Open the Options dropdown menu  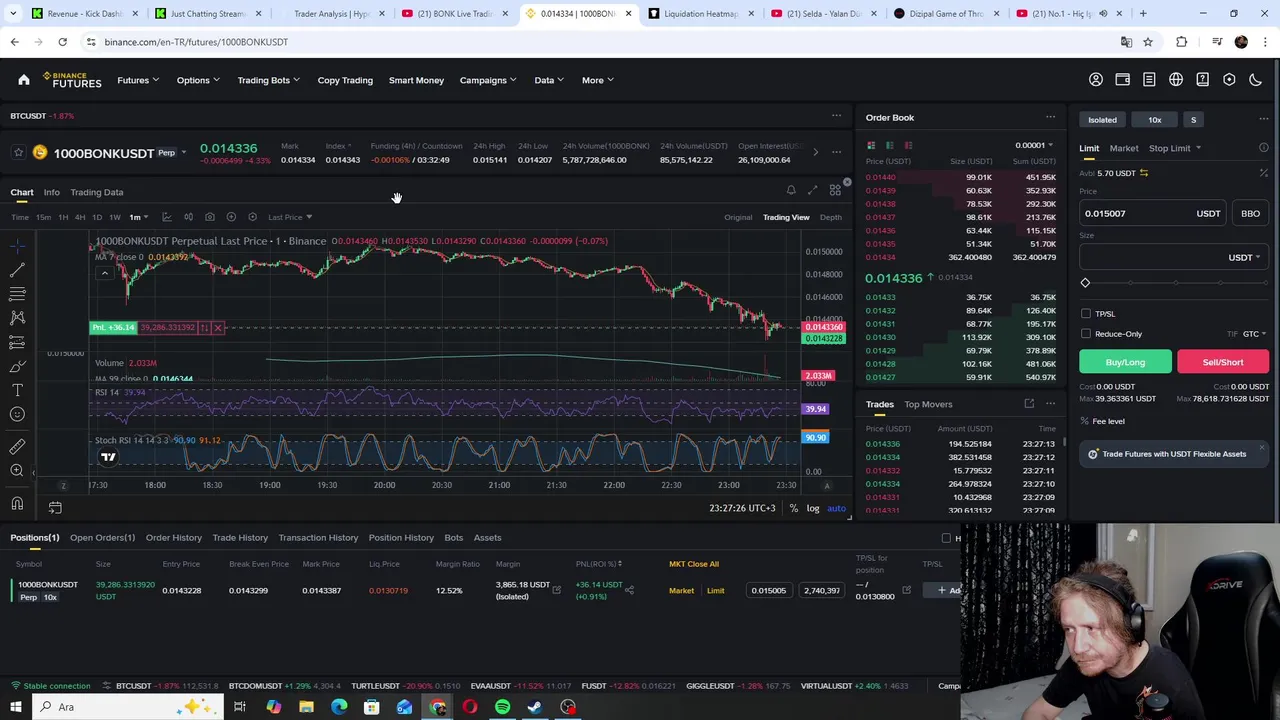click(198, 80)
